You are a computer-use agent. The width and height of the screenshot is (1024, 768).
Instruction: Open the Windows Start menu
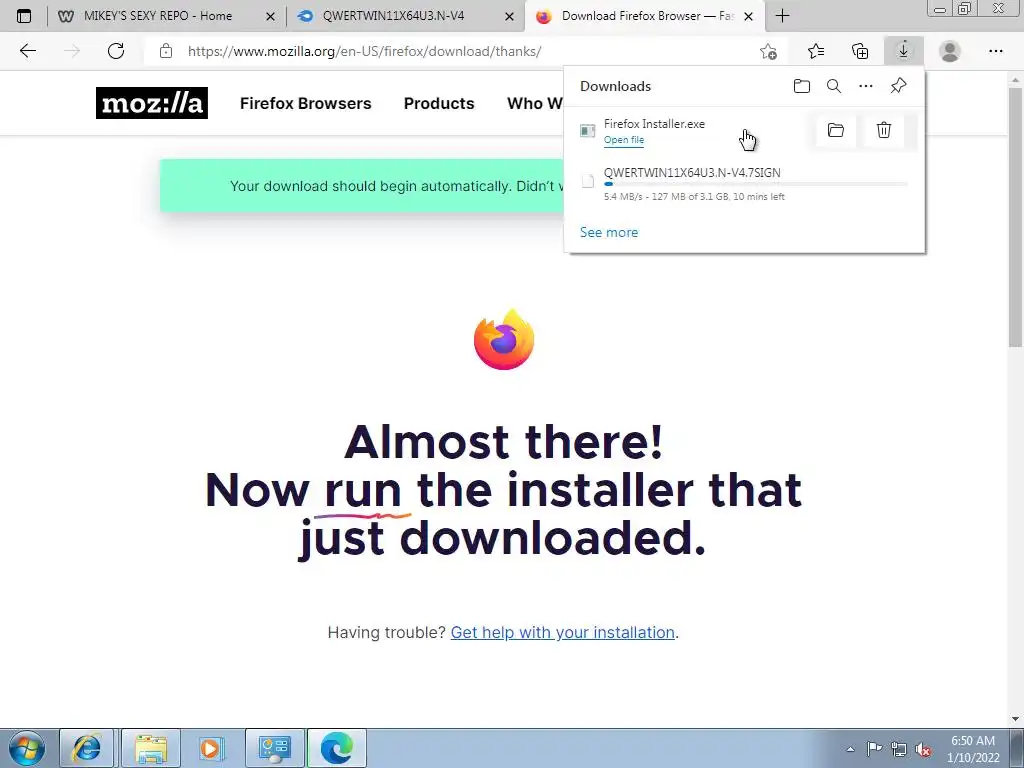pos(27,748)
